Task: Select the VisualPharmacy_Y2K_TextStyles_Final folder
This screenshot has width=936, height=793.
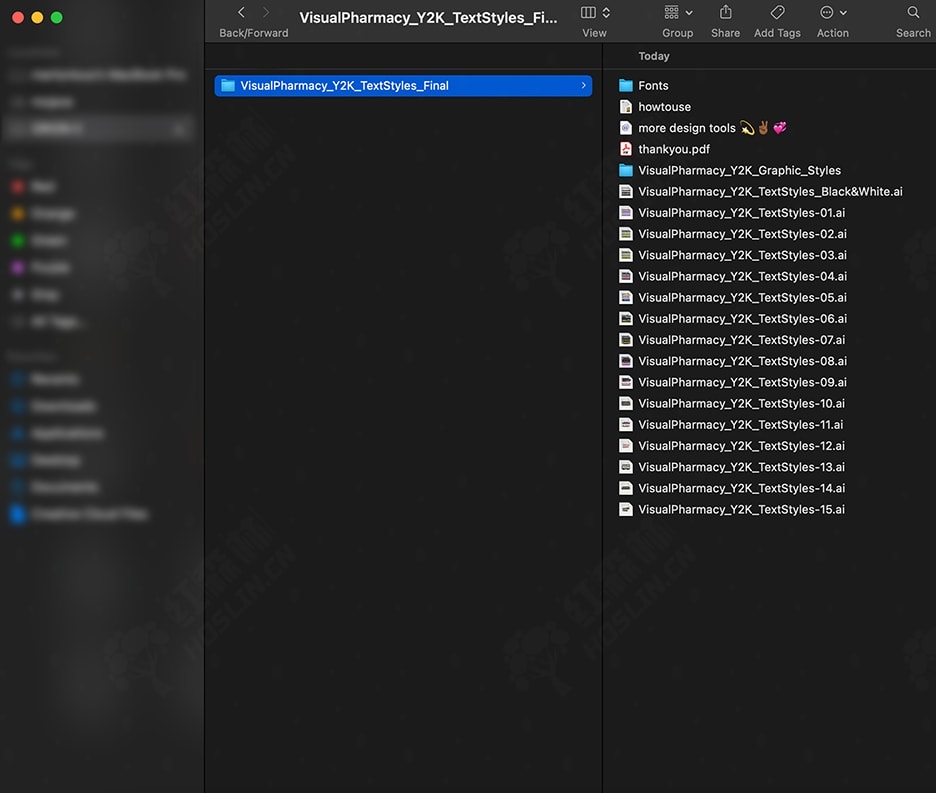Action: point(404,85)
